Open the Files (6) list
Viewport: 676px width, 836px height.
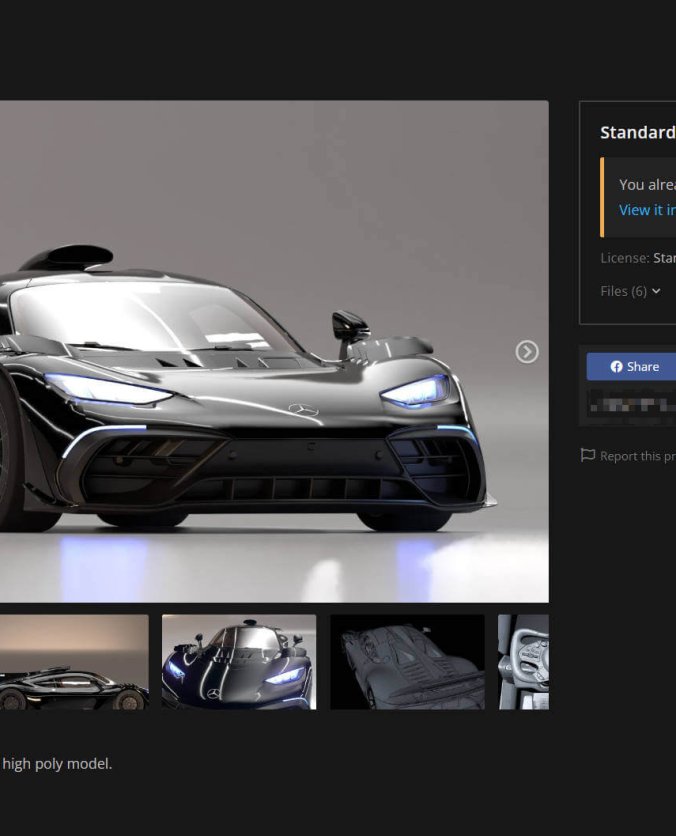[624, 291]
